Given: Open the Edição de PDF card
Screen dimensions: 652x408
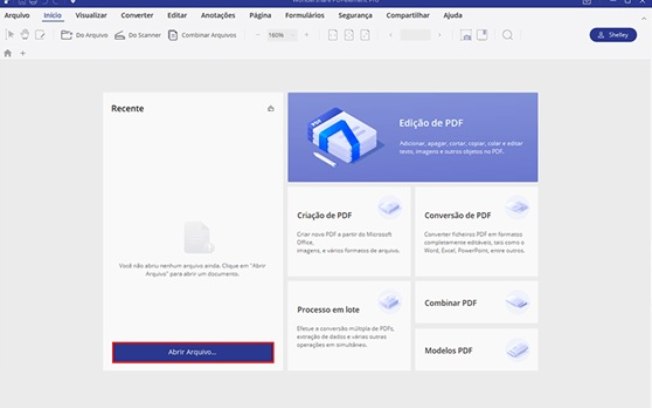Looking at the screenshot, I should tap(412, 135).
